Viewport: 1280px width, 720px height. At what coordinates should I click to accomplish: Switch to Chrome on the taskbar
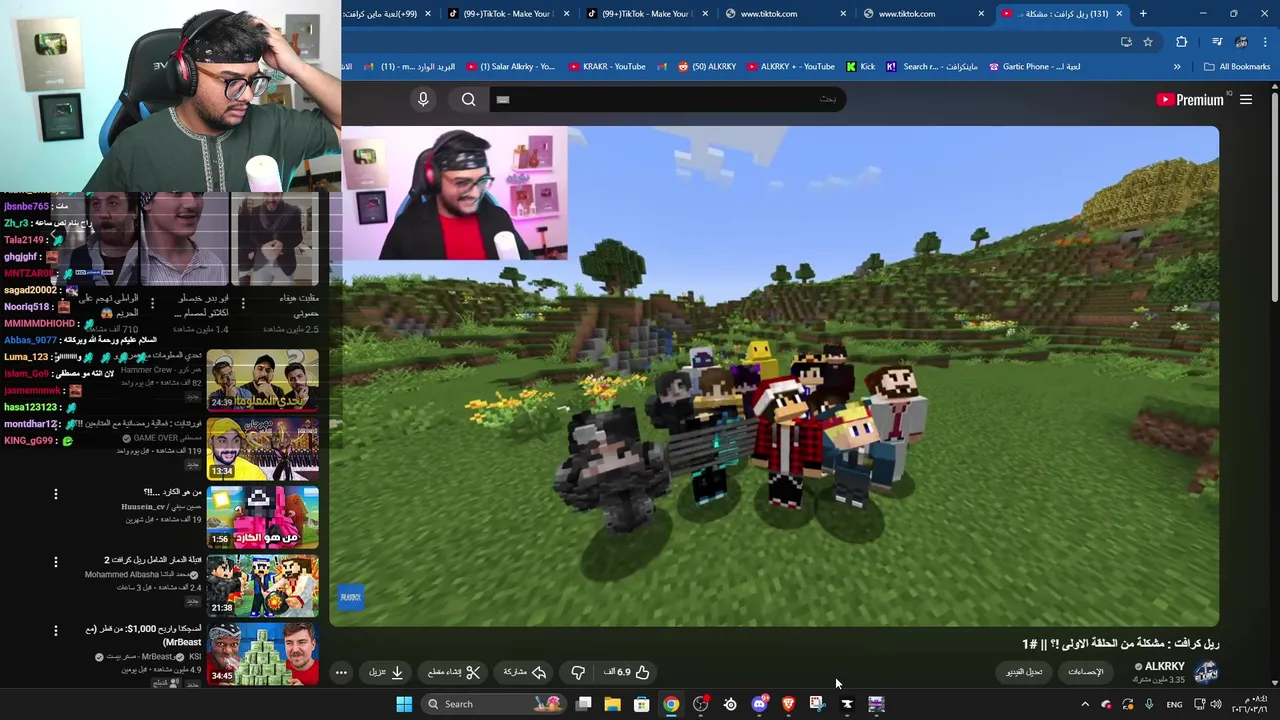[671, 704]
